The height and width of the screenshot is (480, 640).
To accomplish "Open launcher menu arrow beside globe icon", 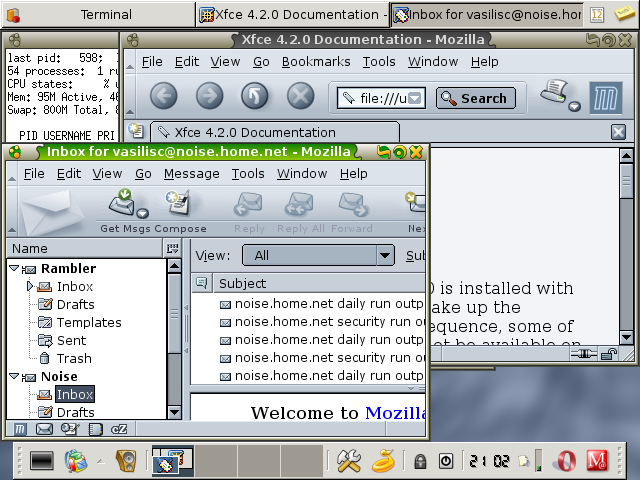I will click(x=100, y=462).
